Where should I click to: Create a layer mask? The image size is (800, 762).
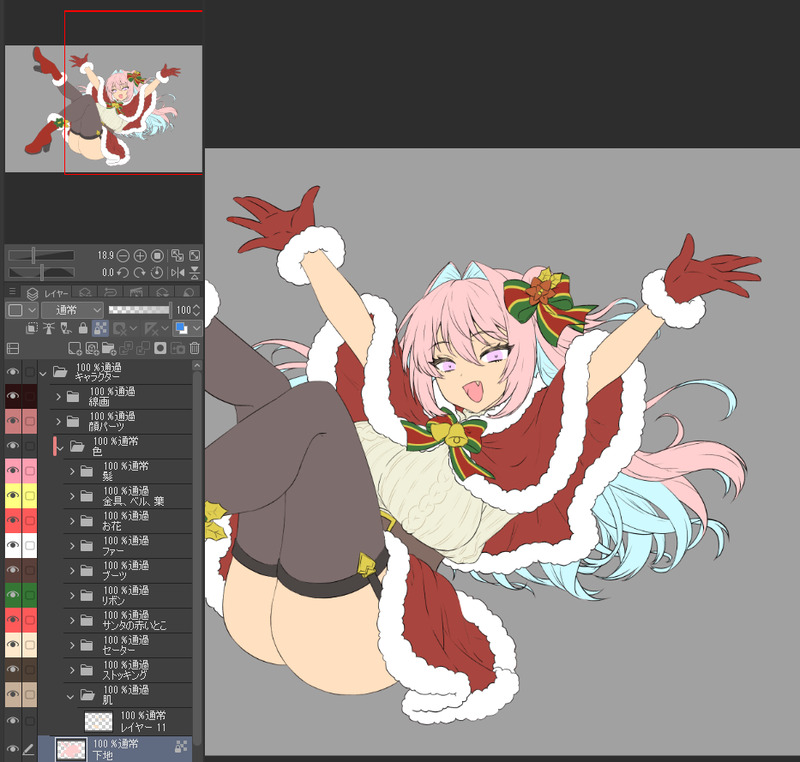pyautogui.click(x=160, y=348)
